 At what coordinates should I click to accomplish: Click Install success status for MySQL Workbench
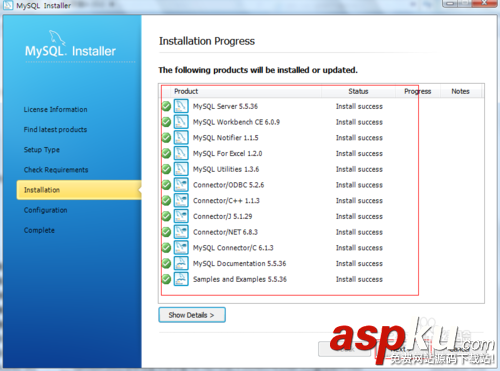(x=359, y=122)
